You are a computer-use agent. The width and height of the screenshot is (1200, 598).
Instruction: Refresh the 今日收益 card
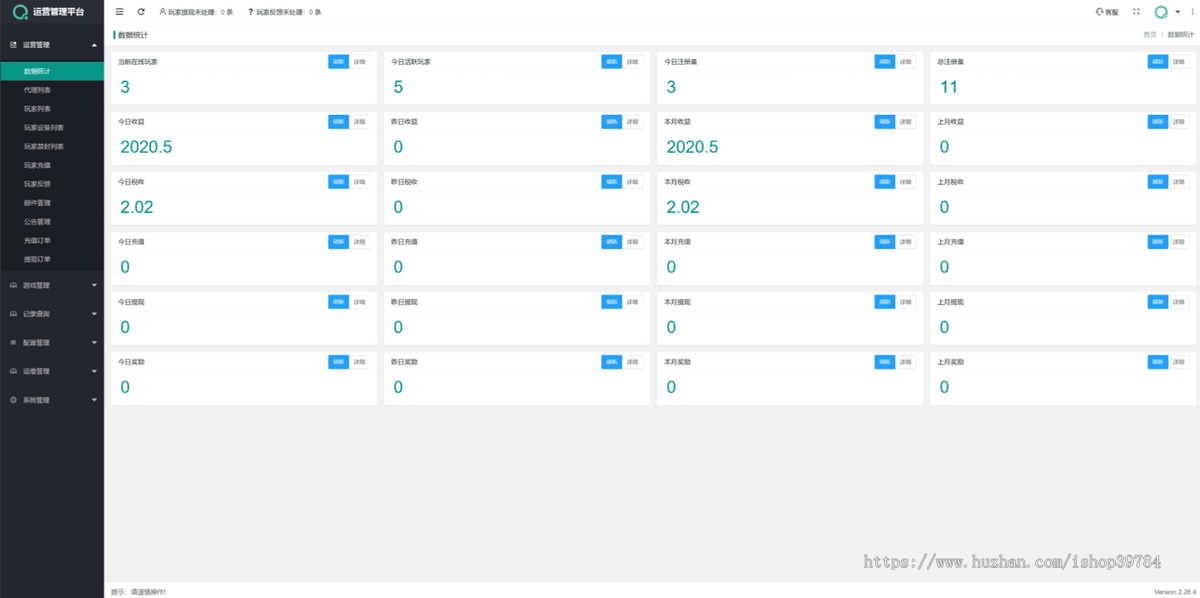coord(339,122)
